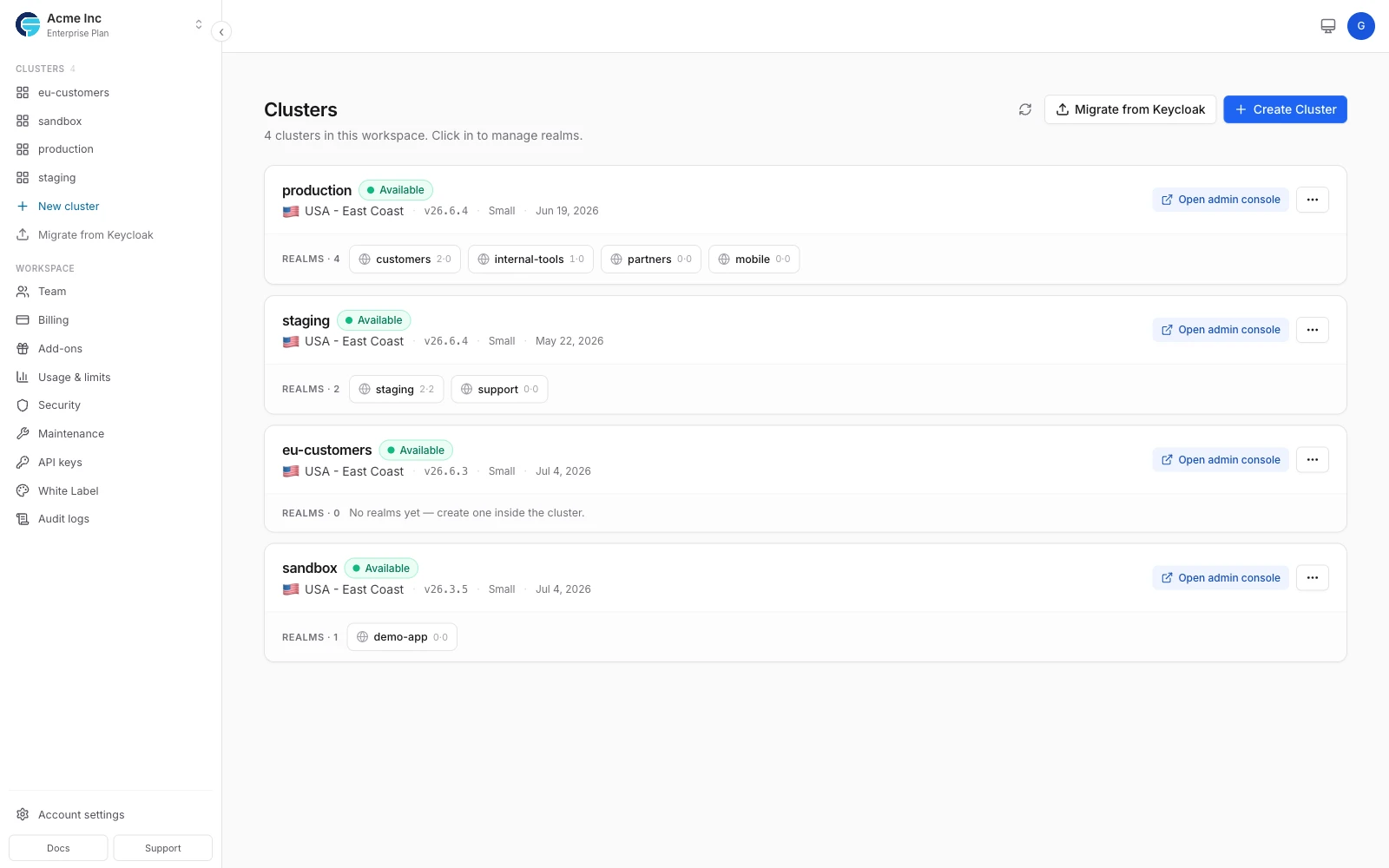Open Usage & limits page
The height and width of the screenshot is (868, 1389).
pyautogui.click(x=111, y=378)
